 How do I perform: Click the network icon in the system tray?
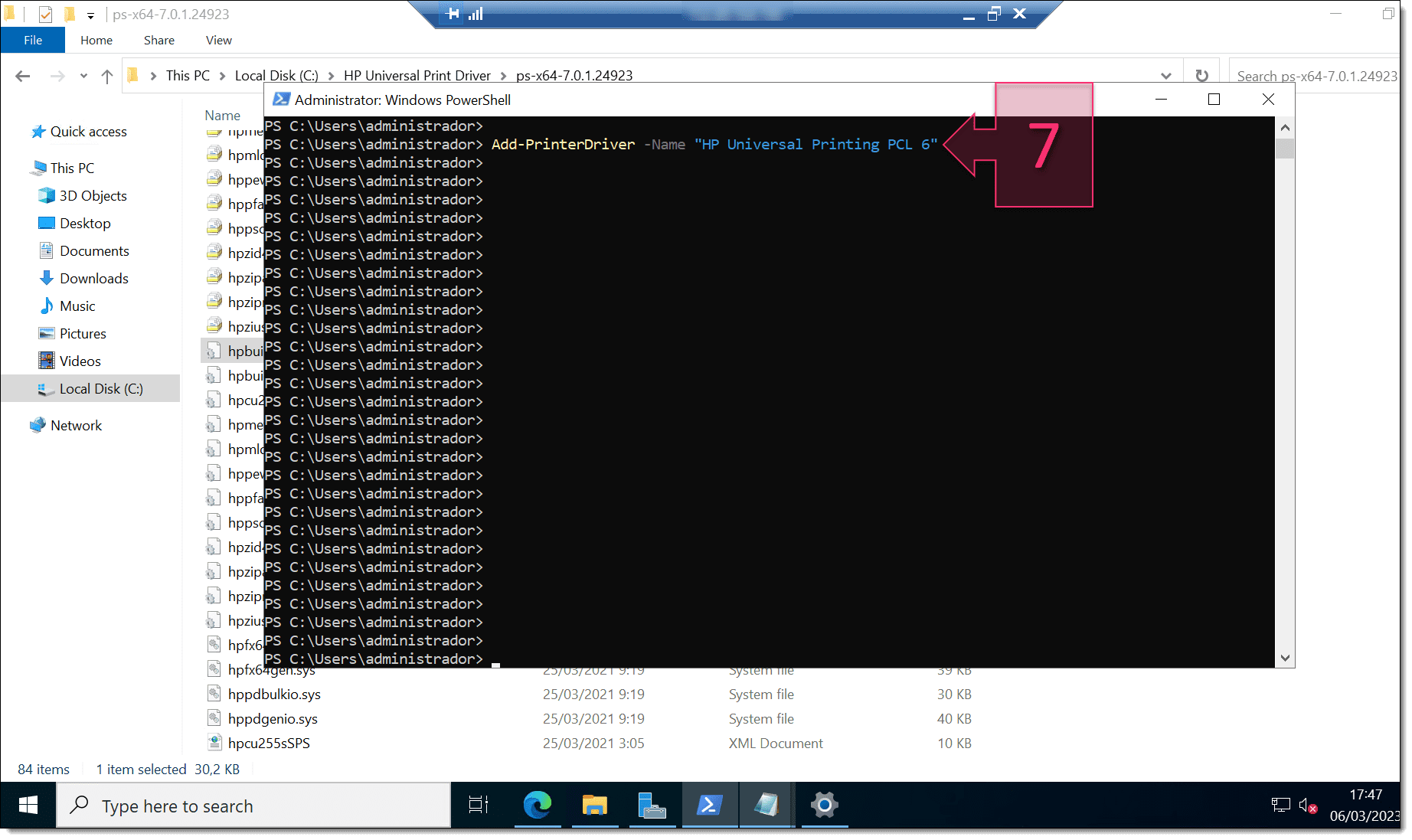pyautogui.click(x=1280, y=805)
